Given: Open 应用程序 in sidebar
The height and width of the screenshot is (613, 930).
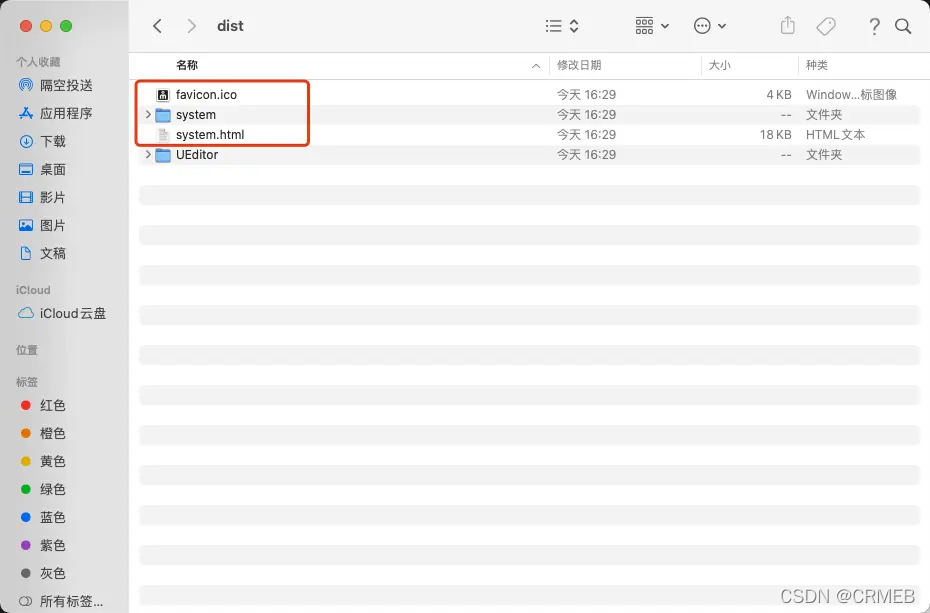Looking at the screenshot, I should tap(56, 113).
